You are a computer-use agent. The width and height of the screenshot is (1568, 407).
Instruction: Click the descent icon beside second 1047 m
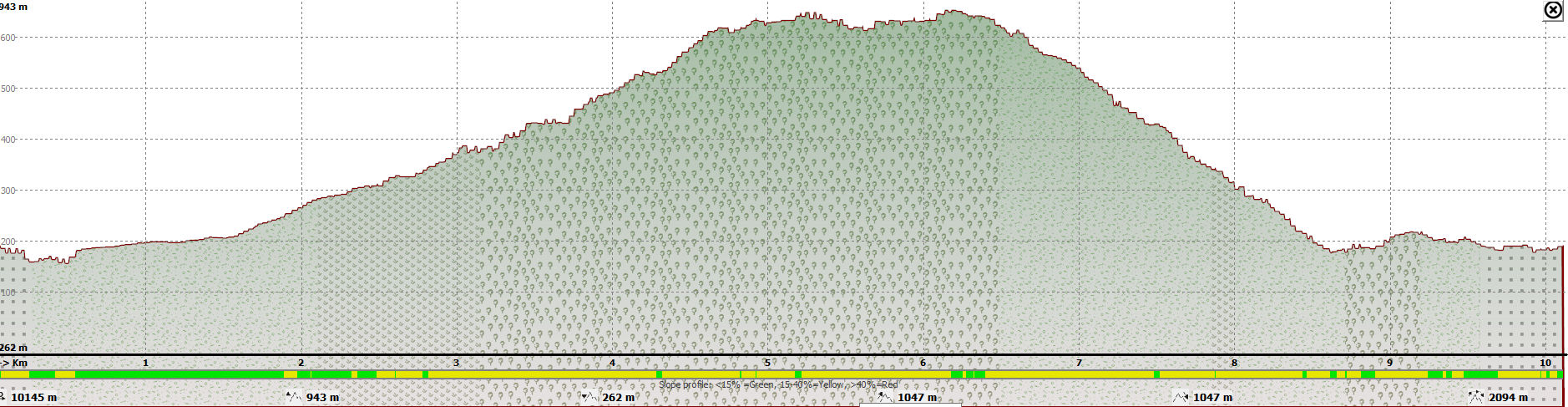coord(1181,397)
